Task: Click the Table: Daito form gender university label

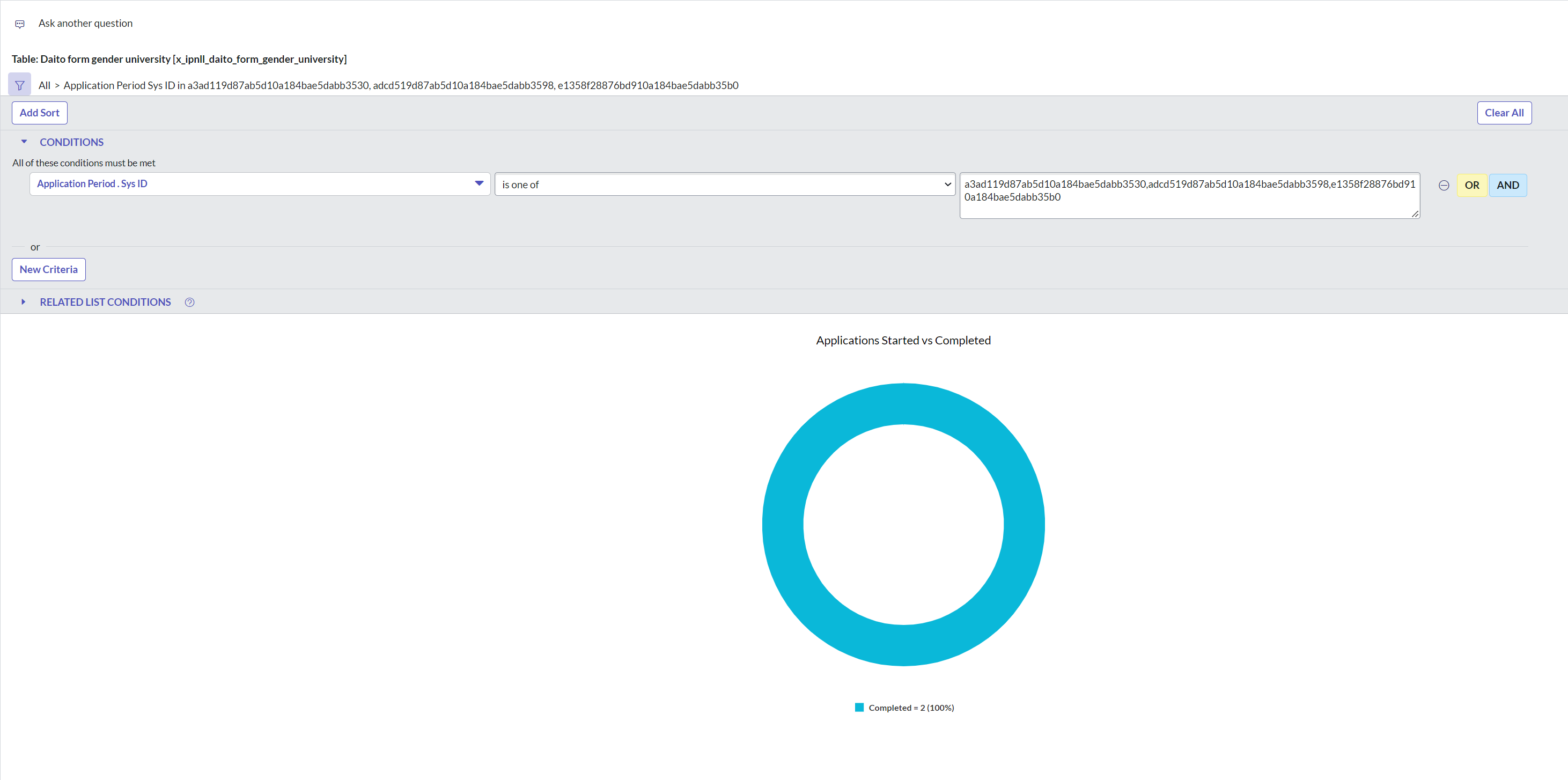Action: (x=179, y=59)
